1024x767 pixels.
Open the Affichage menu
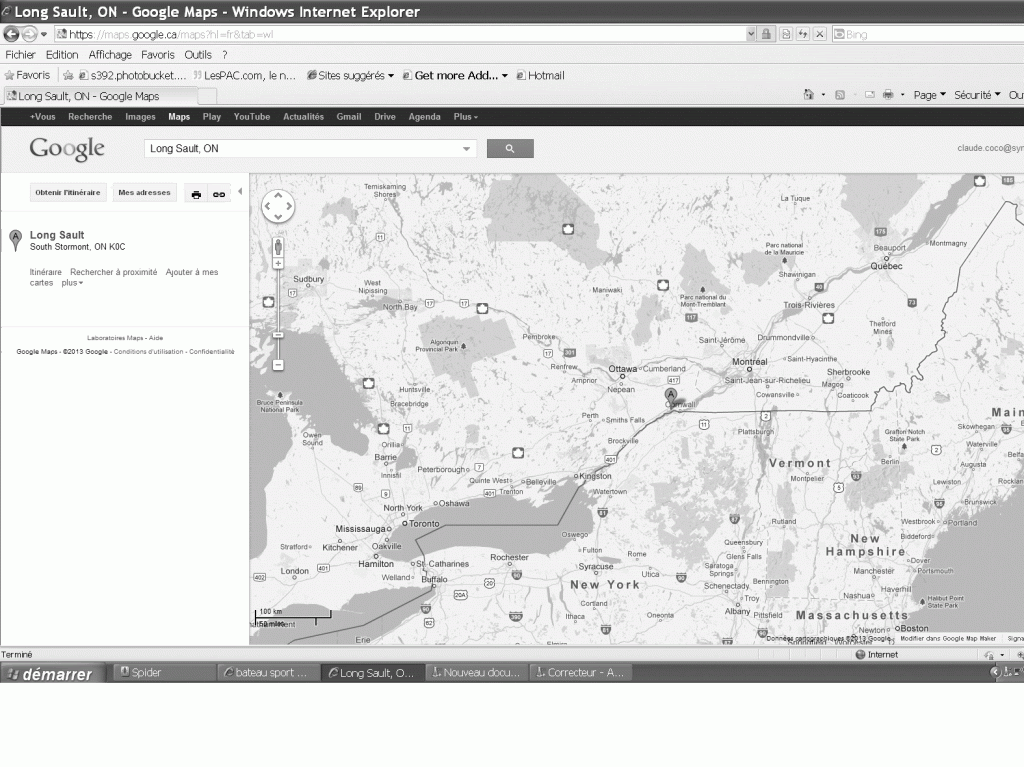pos(110,55)
